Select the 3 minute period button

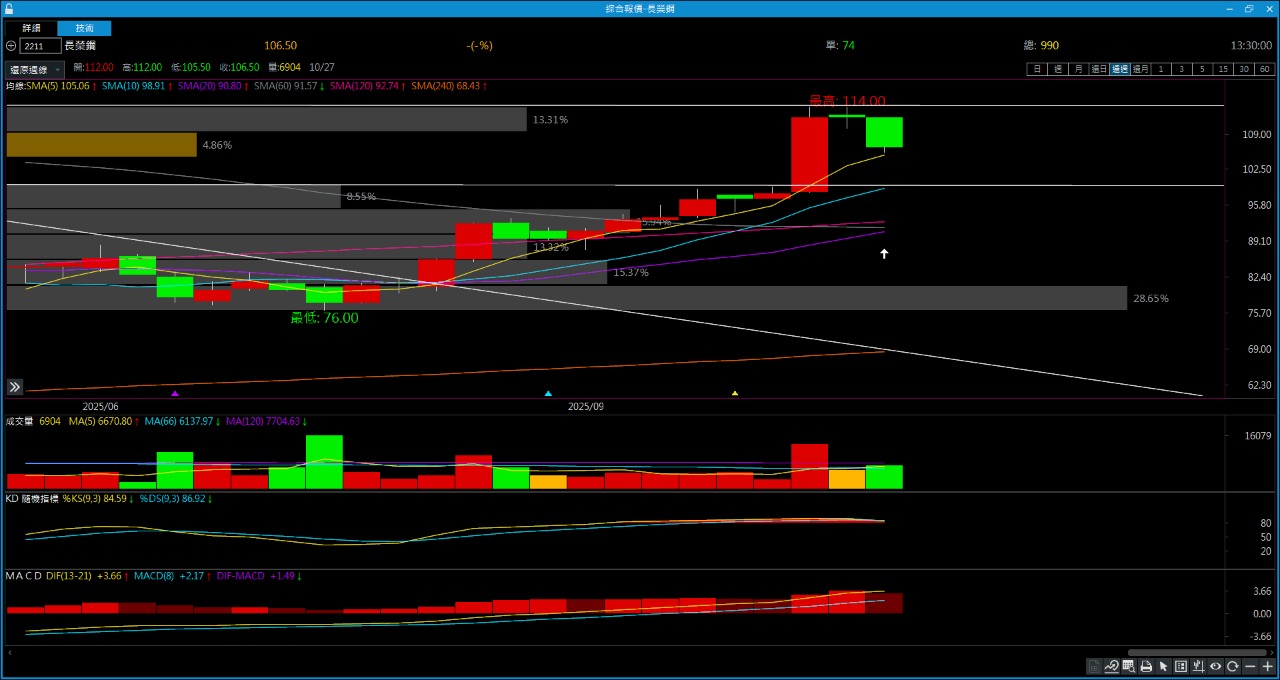tap(1182, 69)
